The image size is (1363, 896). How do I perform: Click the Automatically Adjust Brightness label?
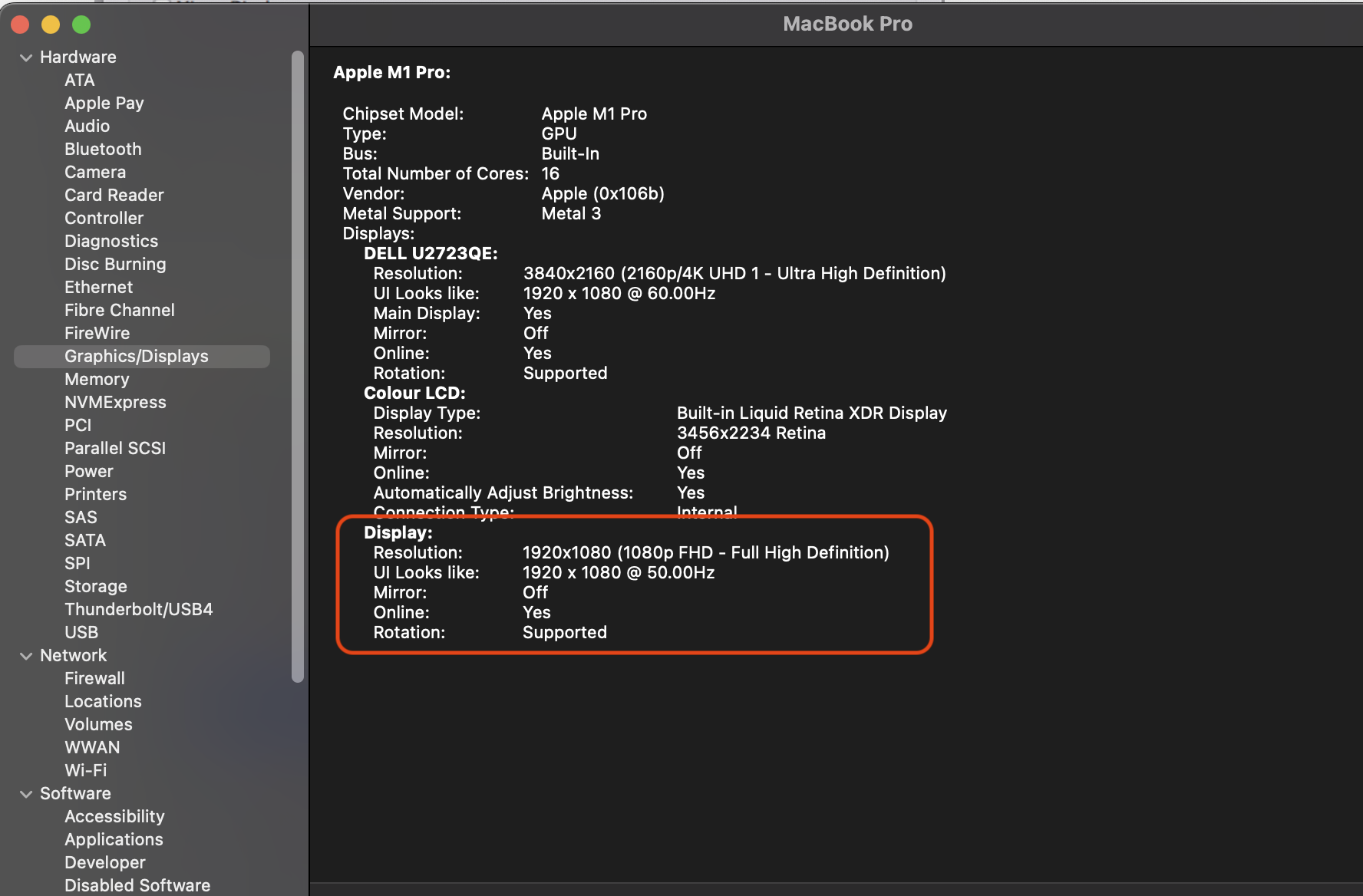[x=503, y=493]
